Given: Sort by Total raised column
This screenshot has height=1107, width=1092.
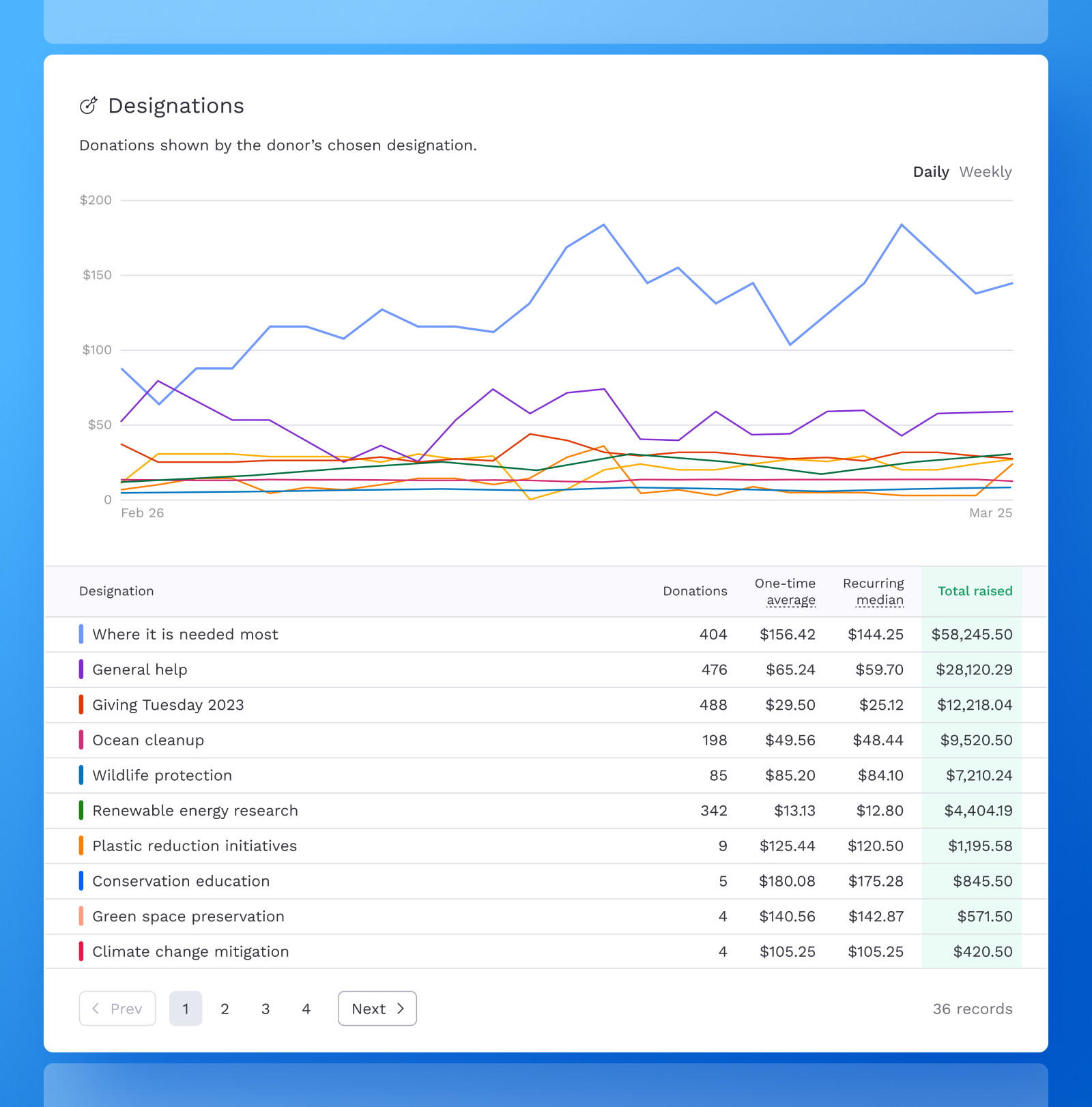Looking at the screenshot, I should [x=975, y=591].
